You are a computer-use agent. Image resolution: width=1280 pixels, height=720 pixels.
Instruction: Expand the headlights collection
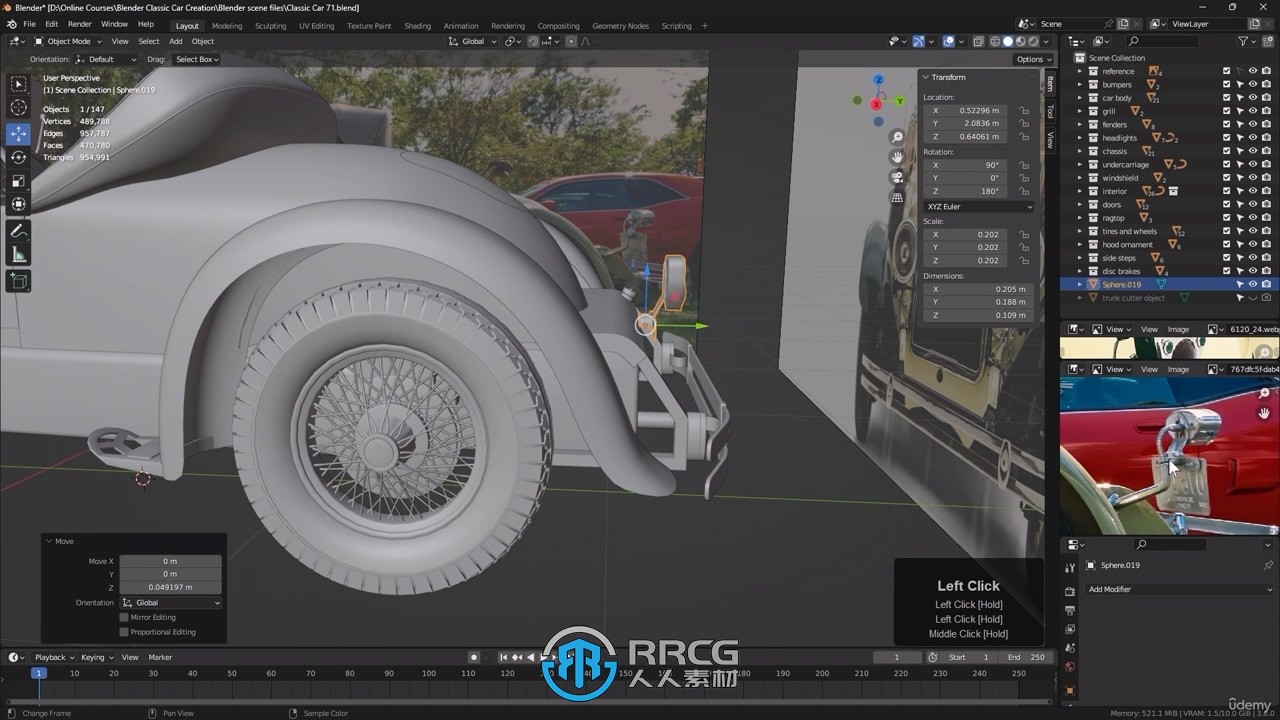1080,138
